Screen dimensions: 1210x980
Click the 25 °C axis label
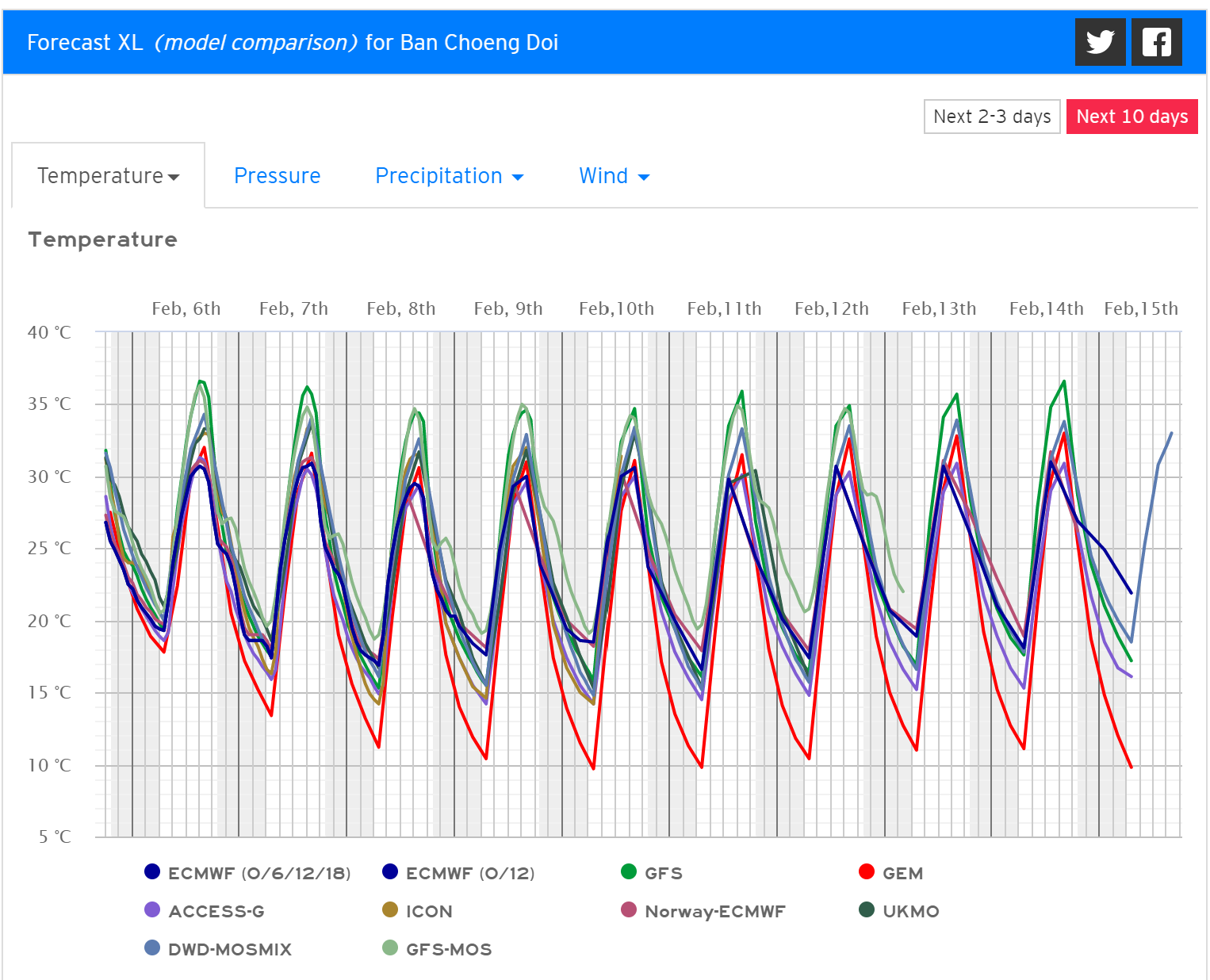[49, 549]
